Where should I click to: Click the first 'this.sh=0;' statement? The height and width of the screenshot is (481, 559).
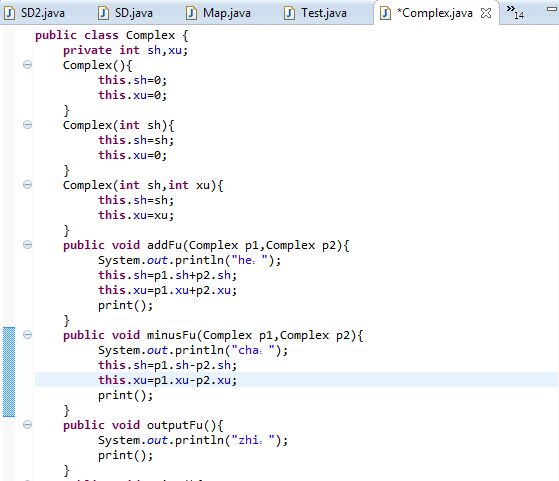tap(133, 80)
